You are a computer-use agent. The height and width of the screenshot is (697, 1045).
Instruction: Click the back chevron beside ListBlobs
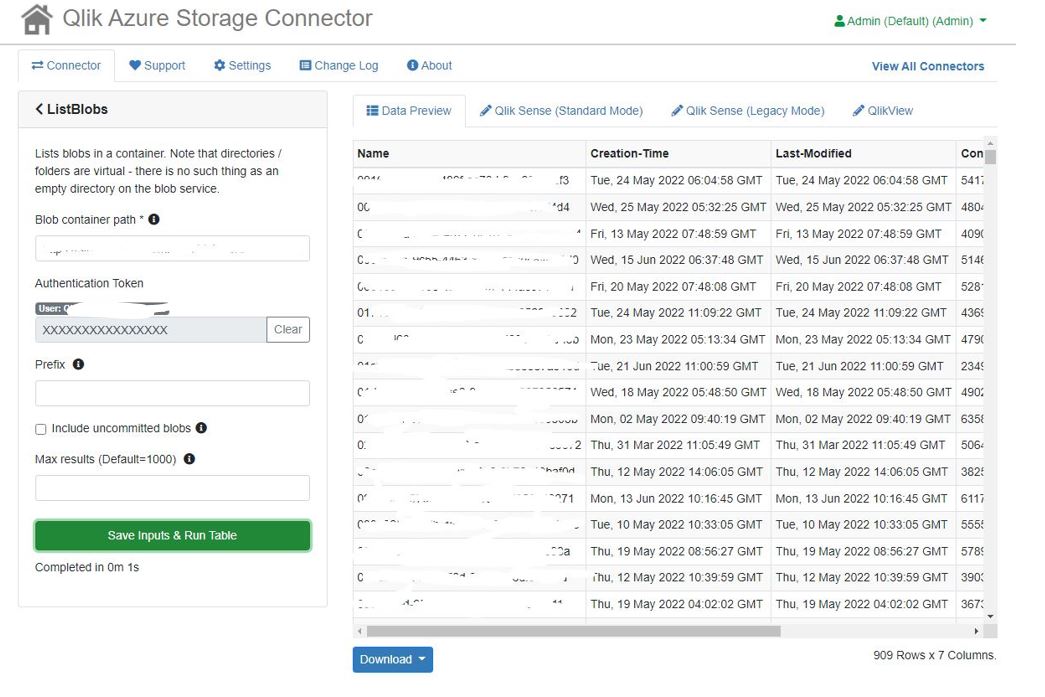coord(40,109)
